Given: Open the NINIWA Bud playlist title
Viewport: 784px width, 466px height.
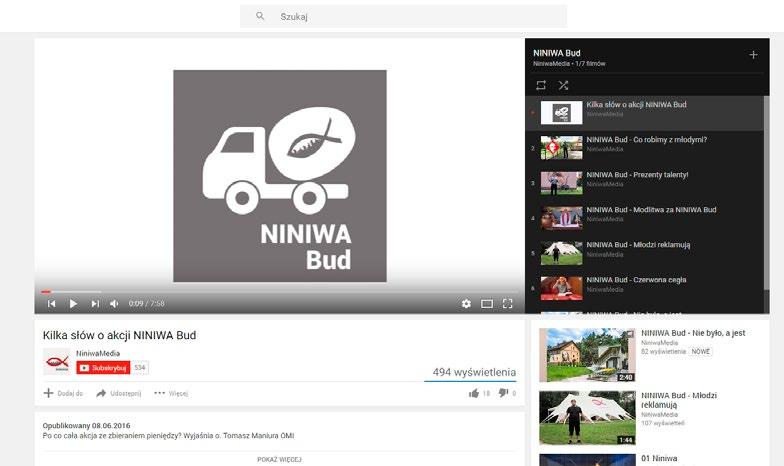Looking at the screenshot, I should point(556,53).
